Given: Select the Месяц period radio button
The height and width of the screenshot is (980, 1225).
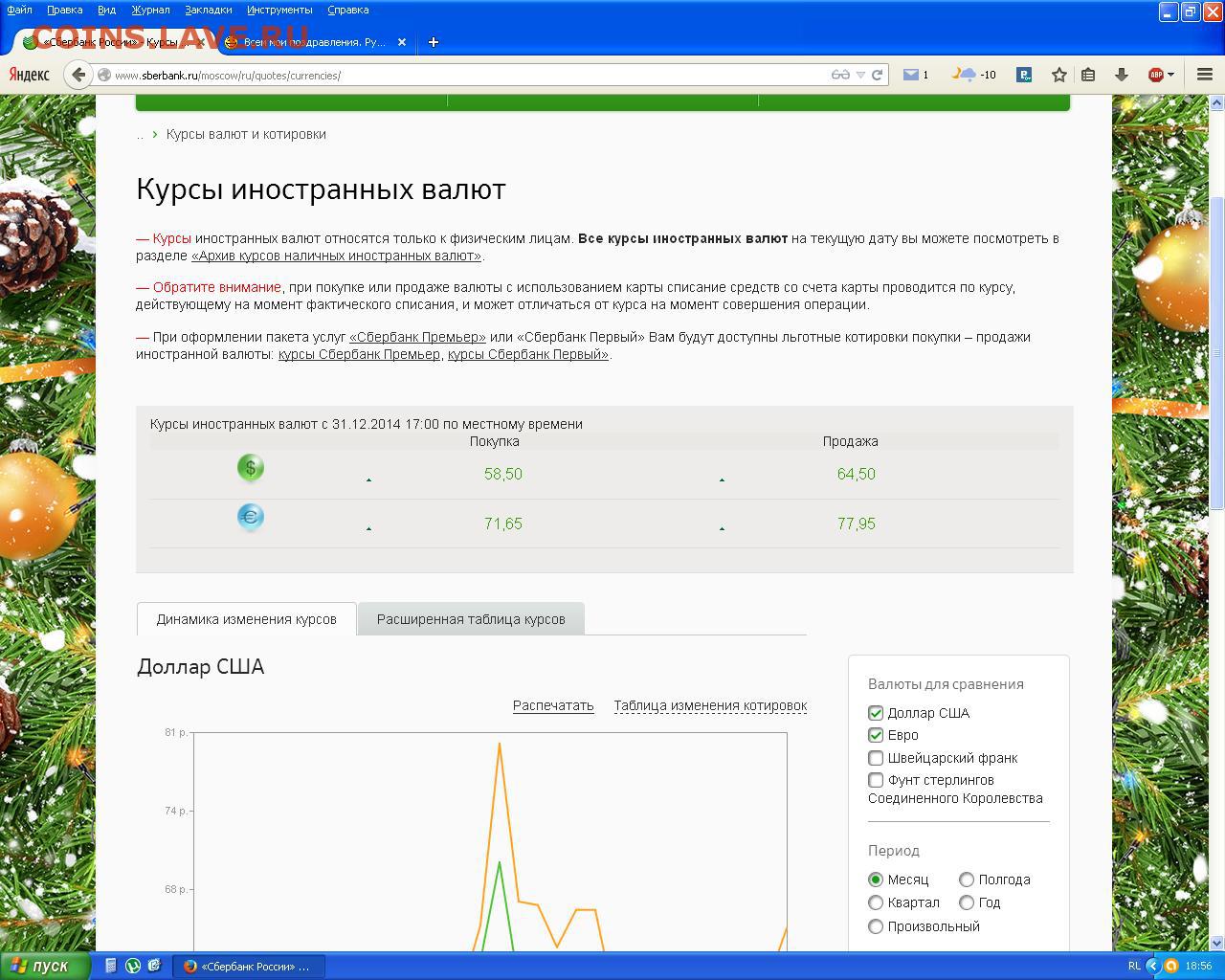Looking at the screenshot, I should pyautogui.click(x=876, y=880).
